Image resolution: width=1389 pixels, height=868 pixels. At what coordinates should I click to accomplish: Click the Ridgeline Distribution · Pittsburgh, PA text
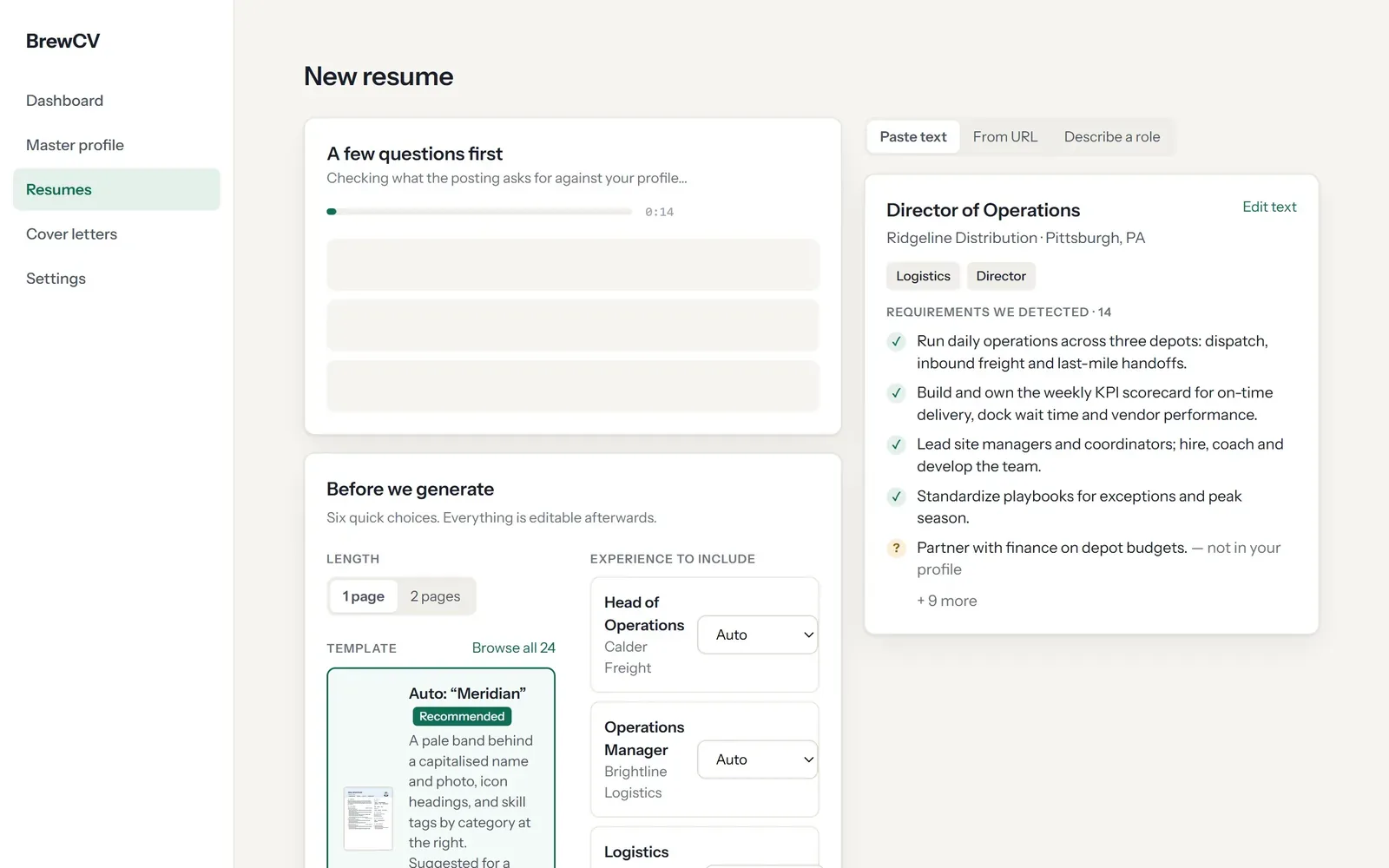pos(1016,238)
